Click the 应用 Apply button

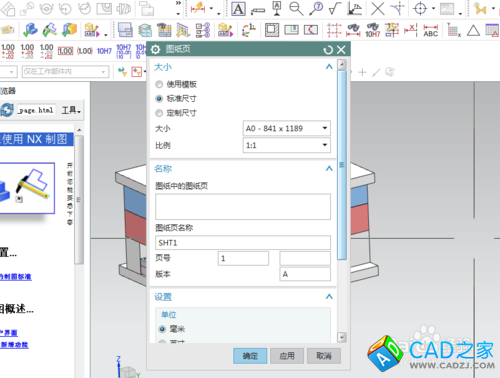(287, 356)
